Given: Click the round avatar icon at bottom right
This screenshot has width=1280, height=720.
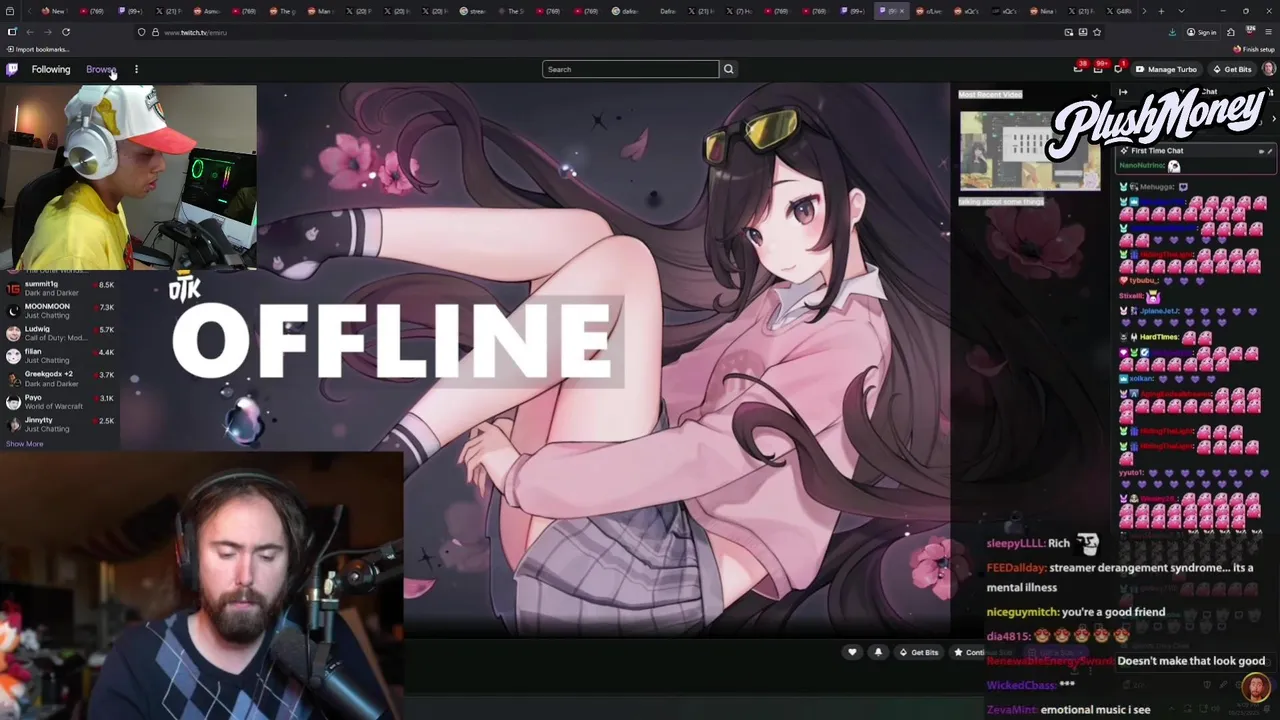Looking at the screenshot, I should point(1255,687).
